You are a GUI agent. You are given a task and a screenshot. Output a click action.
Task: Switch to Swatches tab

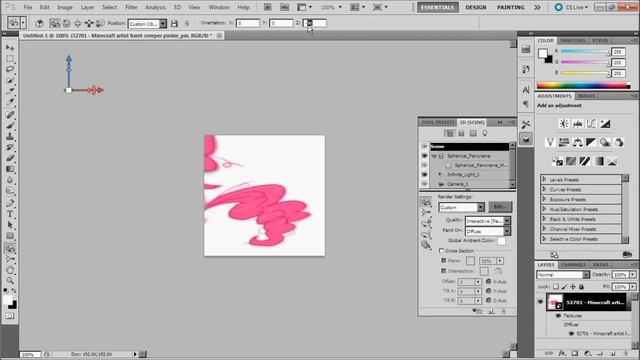[572, 40]
